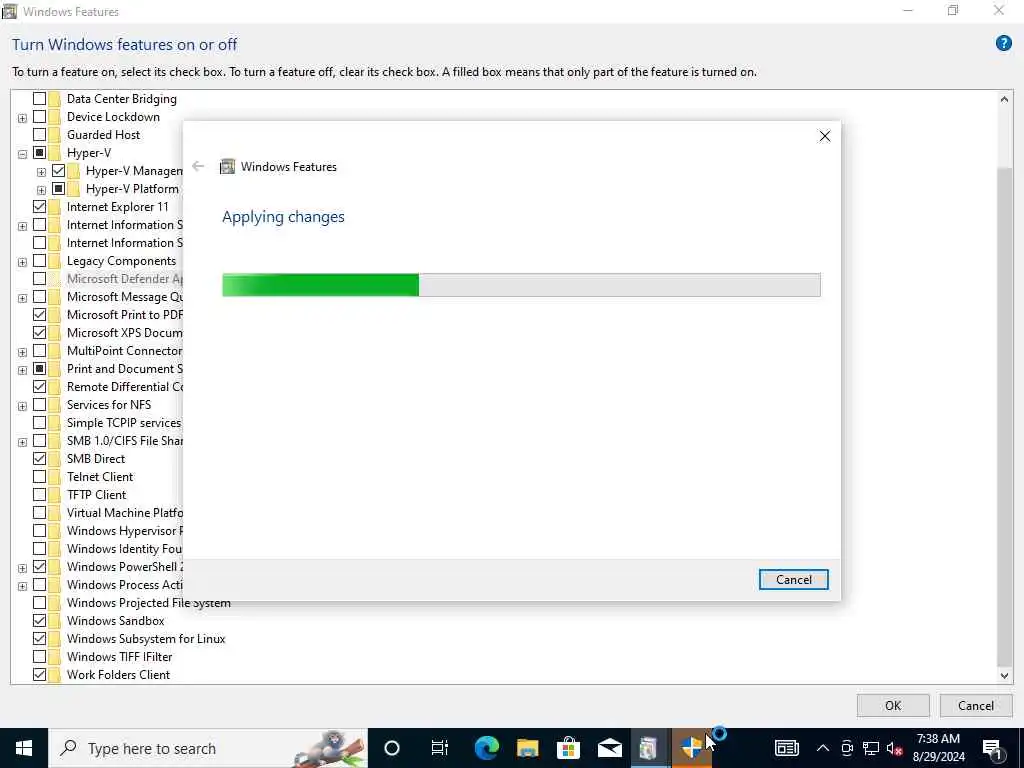Click the Windows Features taskbar icon

(650, 748)
